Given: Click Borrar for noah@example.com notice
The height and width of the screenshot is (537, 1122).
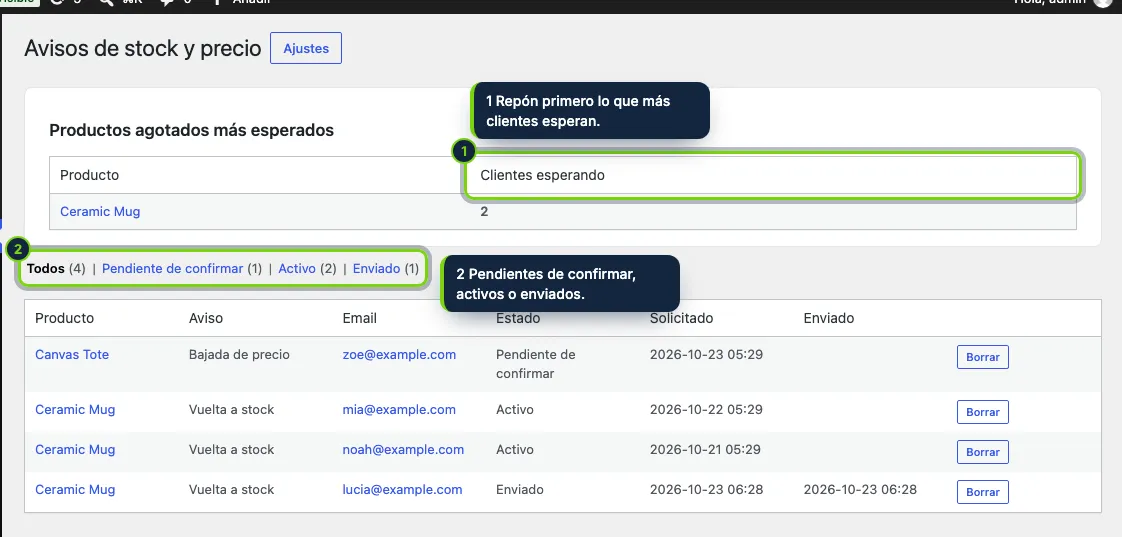Looking at the screenshot, I should click(x=982, y=452).
